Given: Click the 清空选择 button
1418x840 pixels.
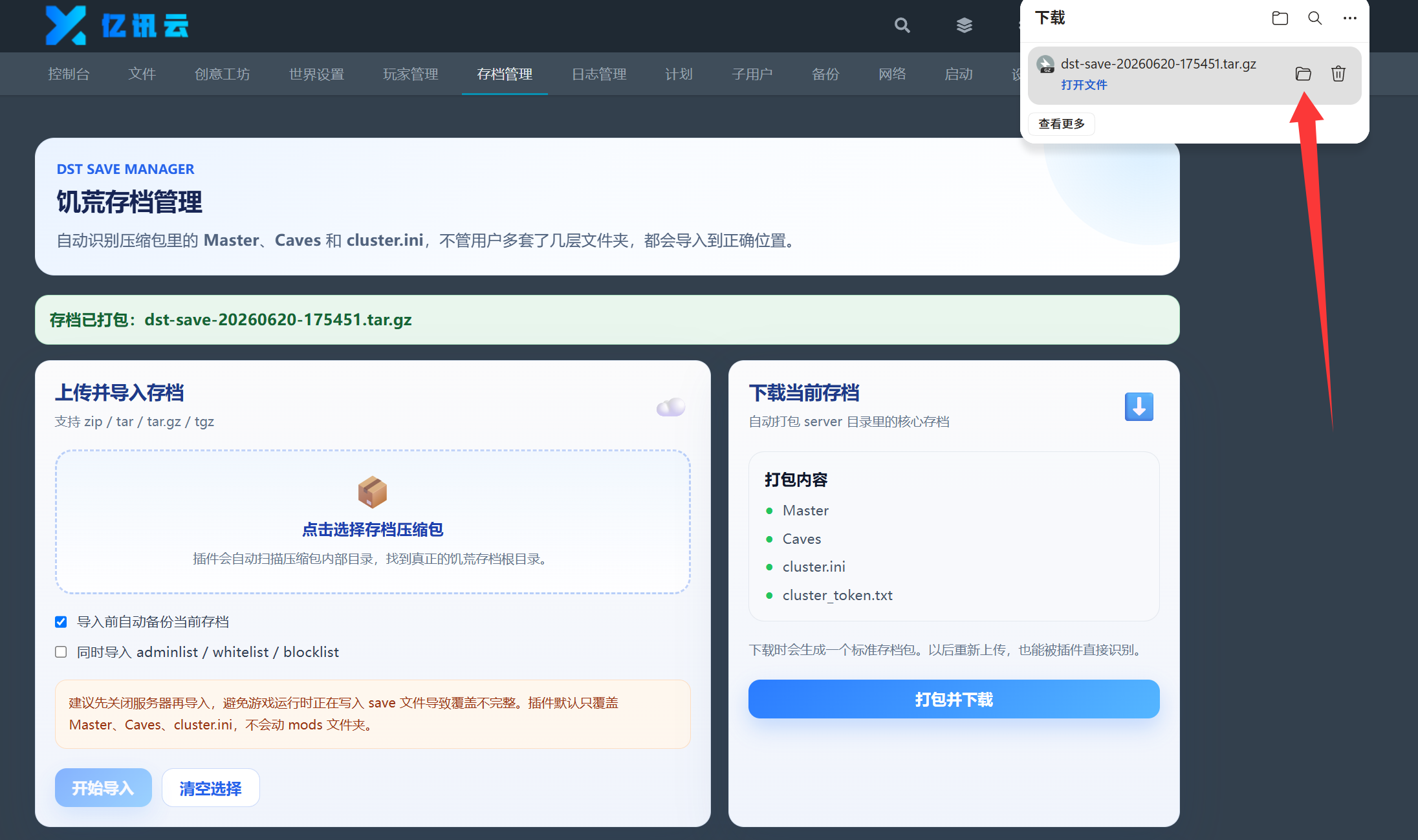Looking at the screenshot, I should (x=210, y=788).
